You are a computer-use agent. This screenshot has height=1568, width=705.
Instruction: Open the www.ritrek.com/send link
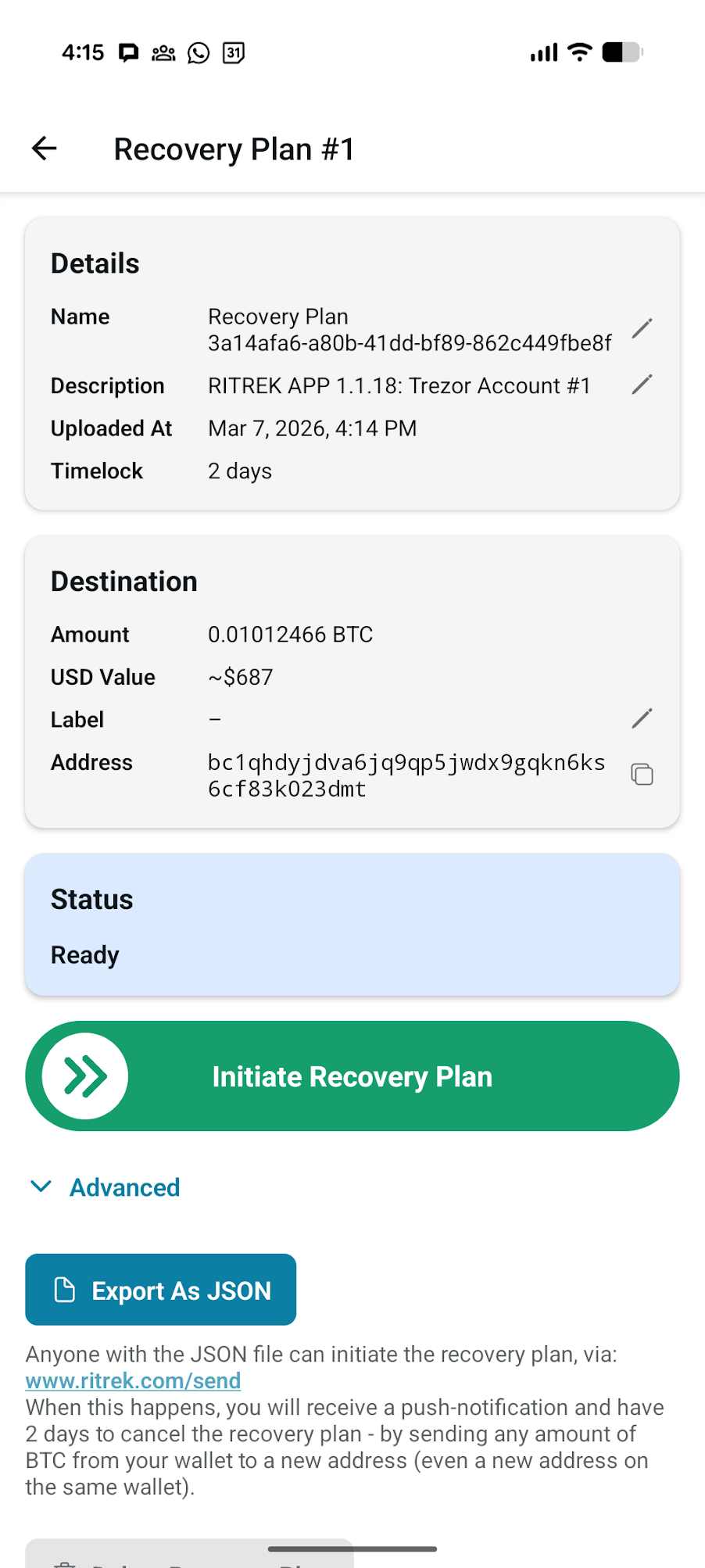tap(133, 1380)
